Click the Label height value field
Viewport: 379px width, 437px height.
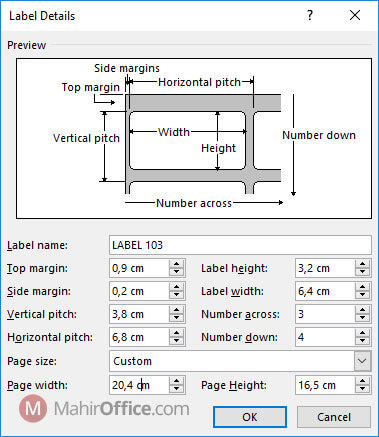[x=325, y=268]
